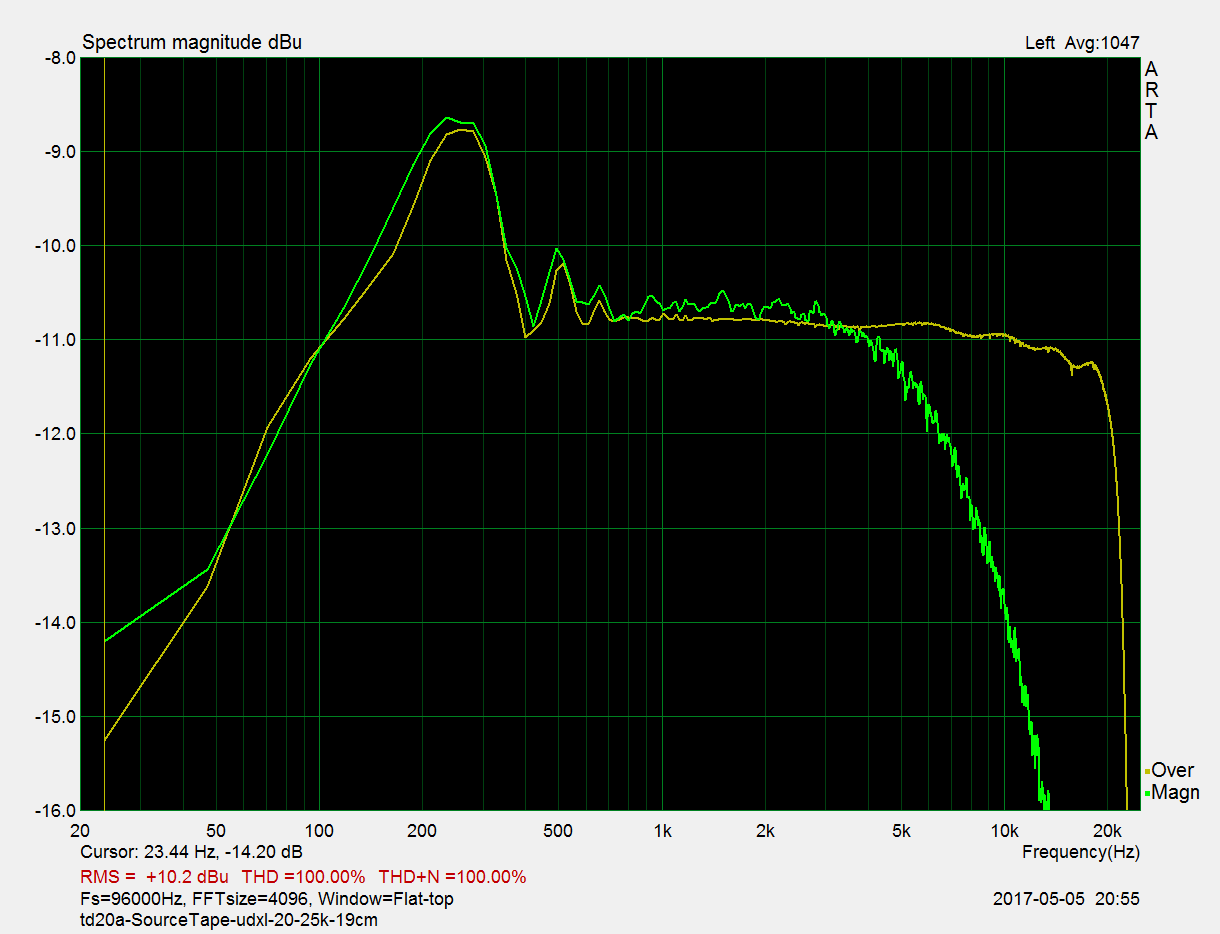The image size is (1220, 934).
Task: Click the '20' frequency axis label
Action: (x=81, y=831)
